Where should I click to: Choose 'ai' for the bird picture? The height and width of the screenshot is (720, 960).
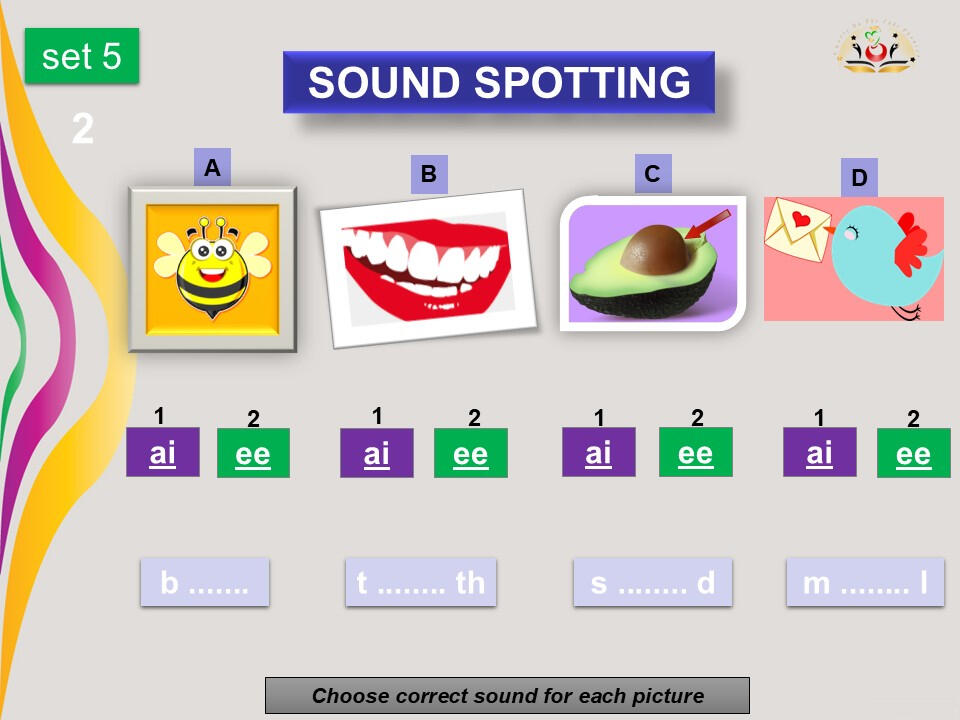point(819,452)
